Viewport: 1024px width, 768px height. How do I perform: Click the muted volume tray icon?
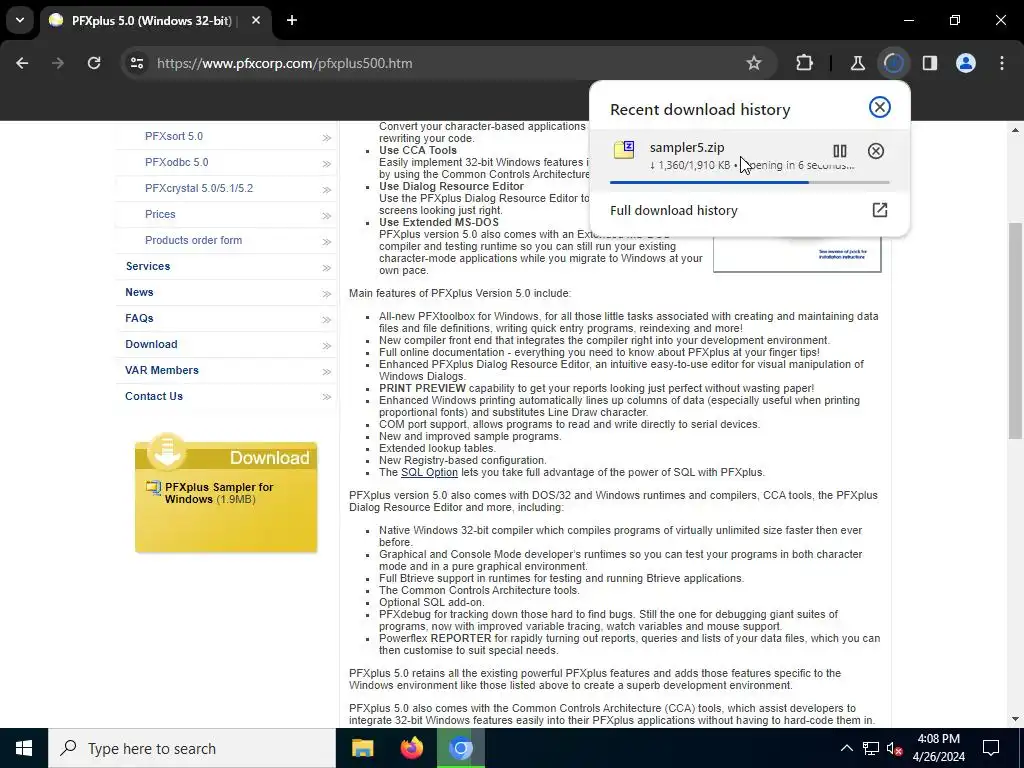click(895, 748)
